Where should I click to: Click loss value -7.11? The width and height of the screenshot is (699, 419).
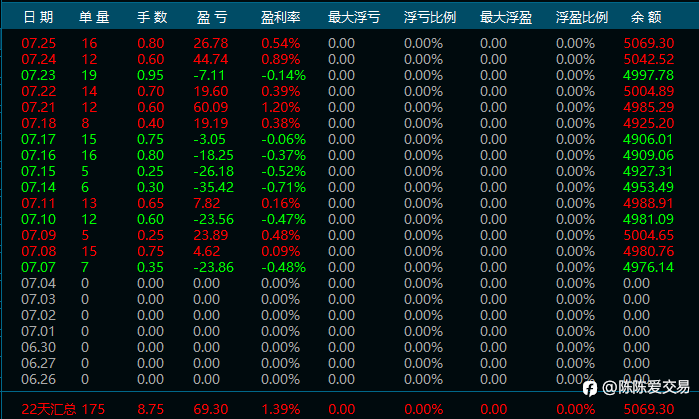click(209, 75)
